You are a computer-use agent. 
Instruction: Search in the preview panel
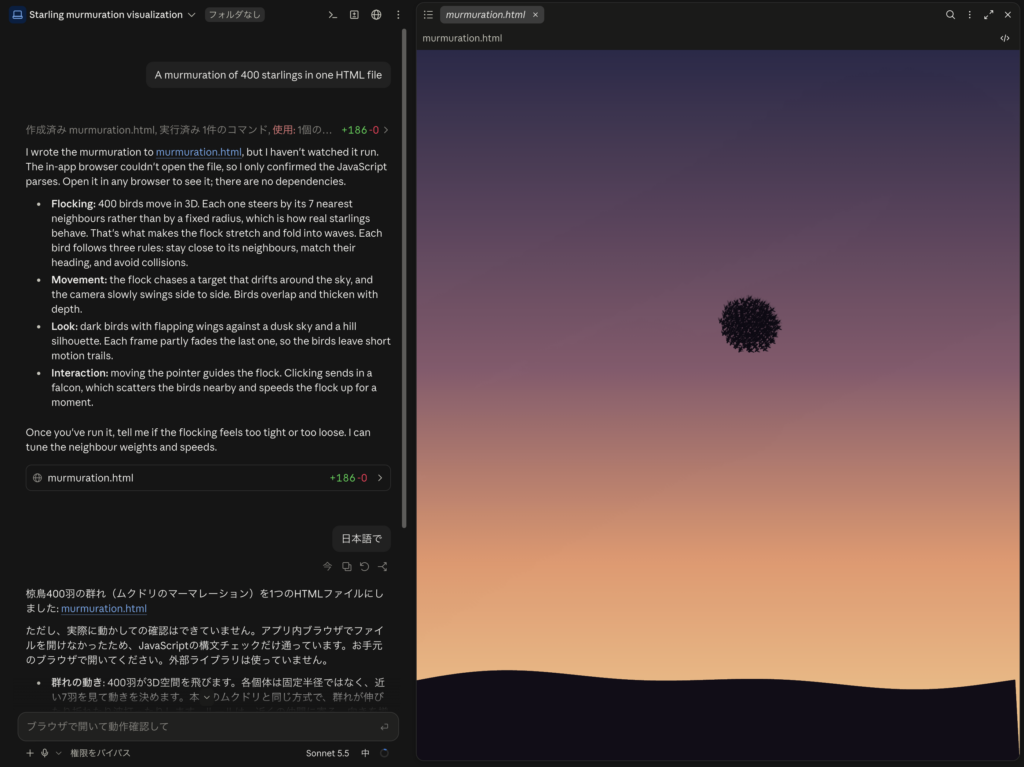click(x=950, y=14)
